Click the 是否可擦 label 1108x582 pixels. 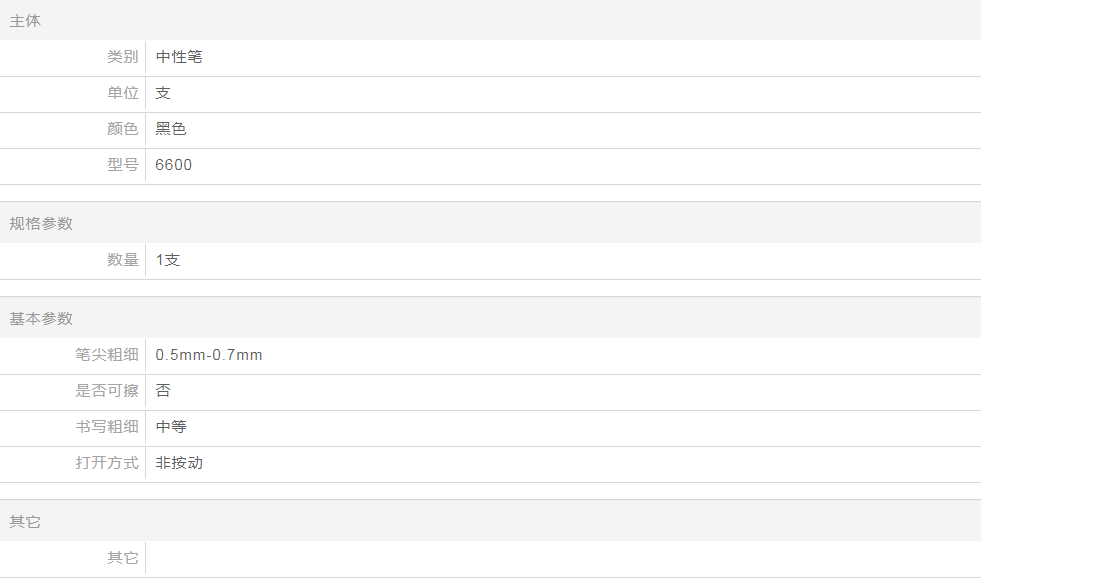[x=107, y=391]
